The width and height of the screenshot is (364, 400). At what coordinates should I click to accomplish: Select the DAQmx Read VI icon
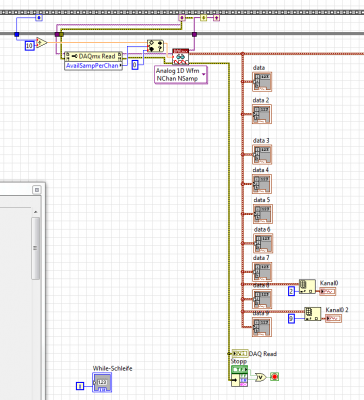coord(181,57)
